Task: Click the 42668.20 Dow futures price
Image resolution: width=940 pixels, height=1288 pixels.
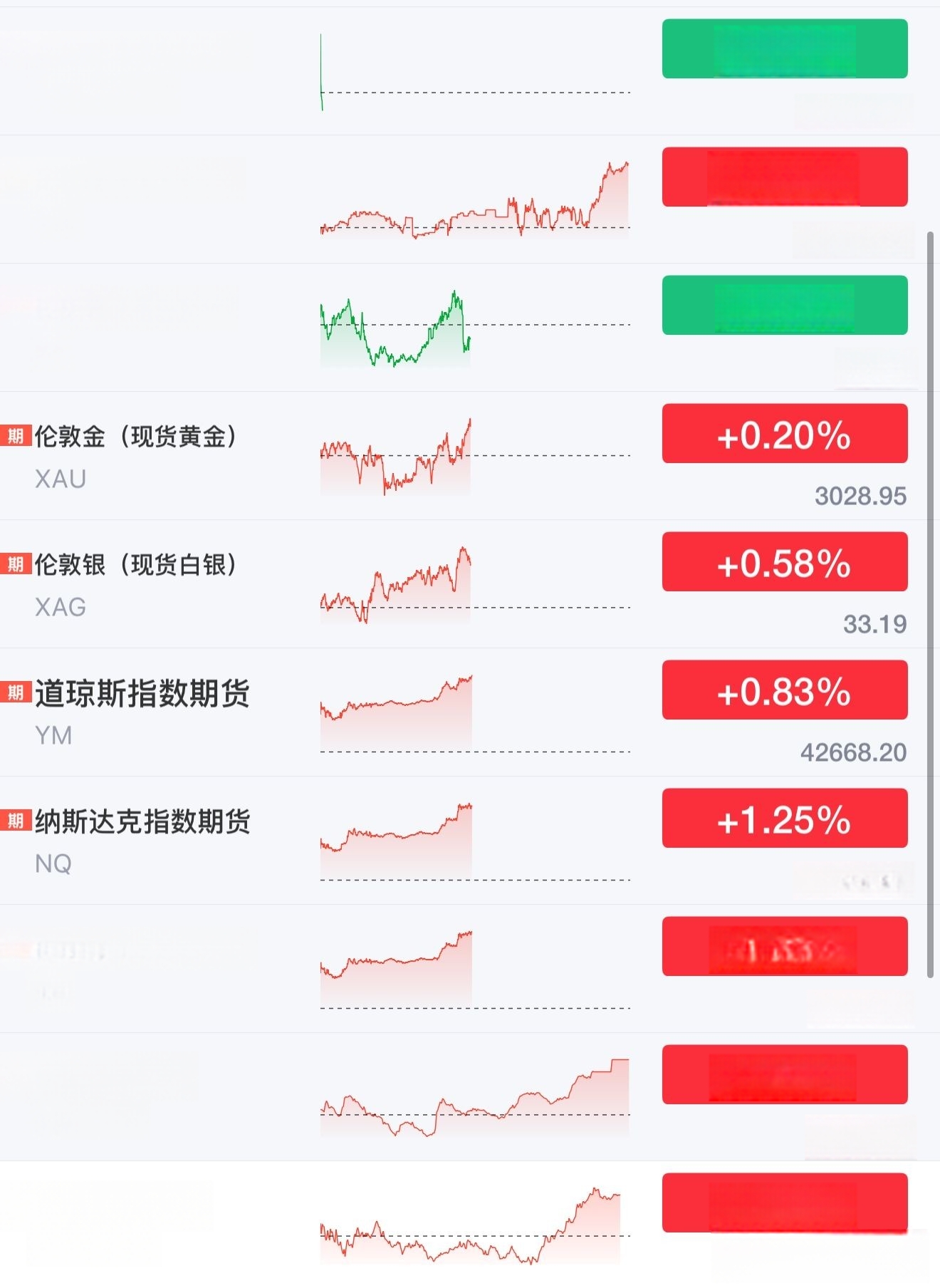Action: tap(853, 752)
